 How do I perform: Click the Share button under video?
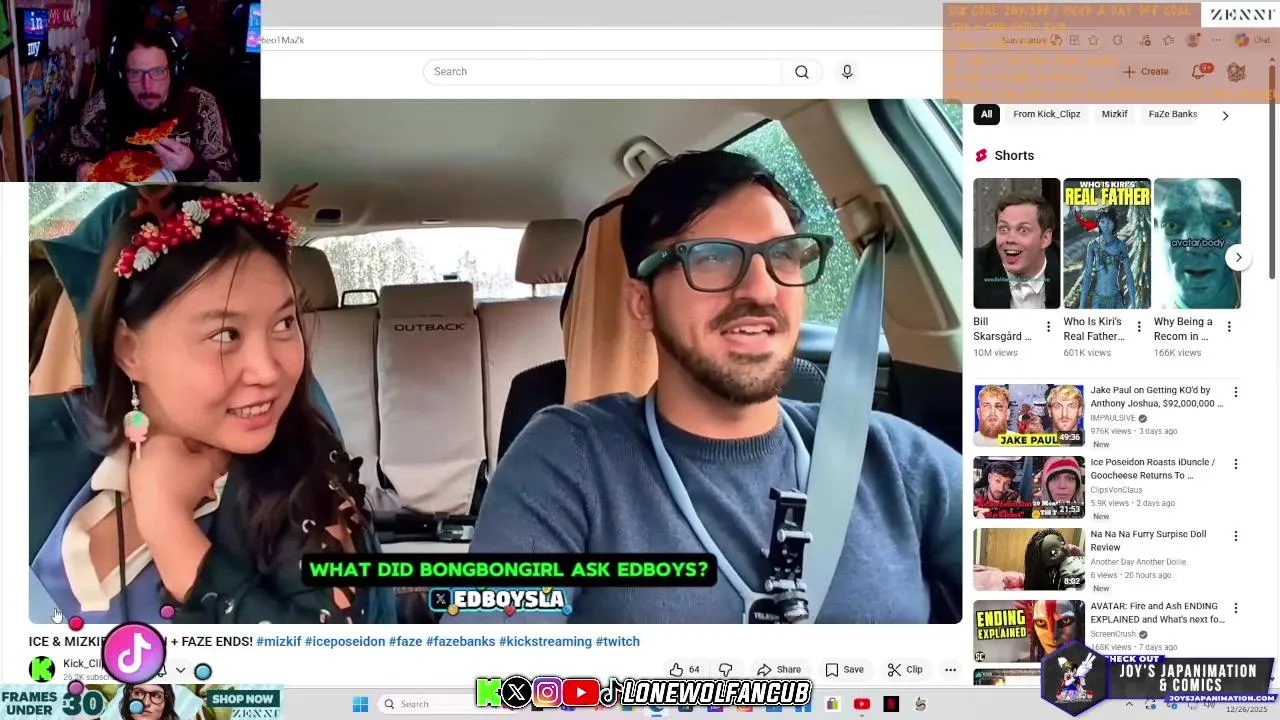tap(779, 670)
